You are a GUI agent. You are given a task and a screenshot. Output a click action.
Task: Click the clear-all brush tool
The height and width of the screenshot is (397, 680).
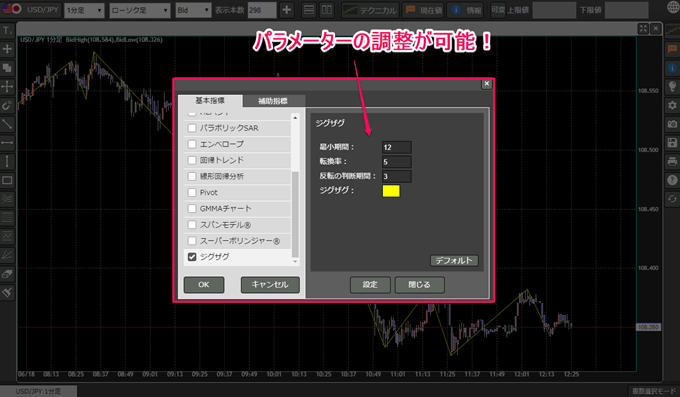[x=7, y=292]
